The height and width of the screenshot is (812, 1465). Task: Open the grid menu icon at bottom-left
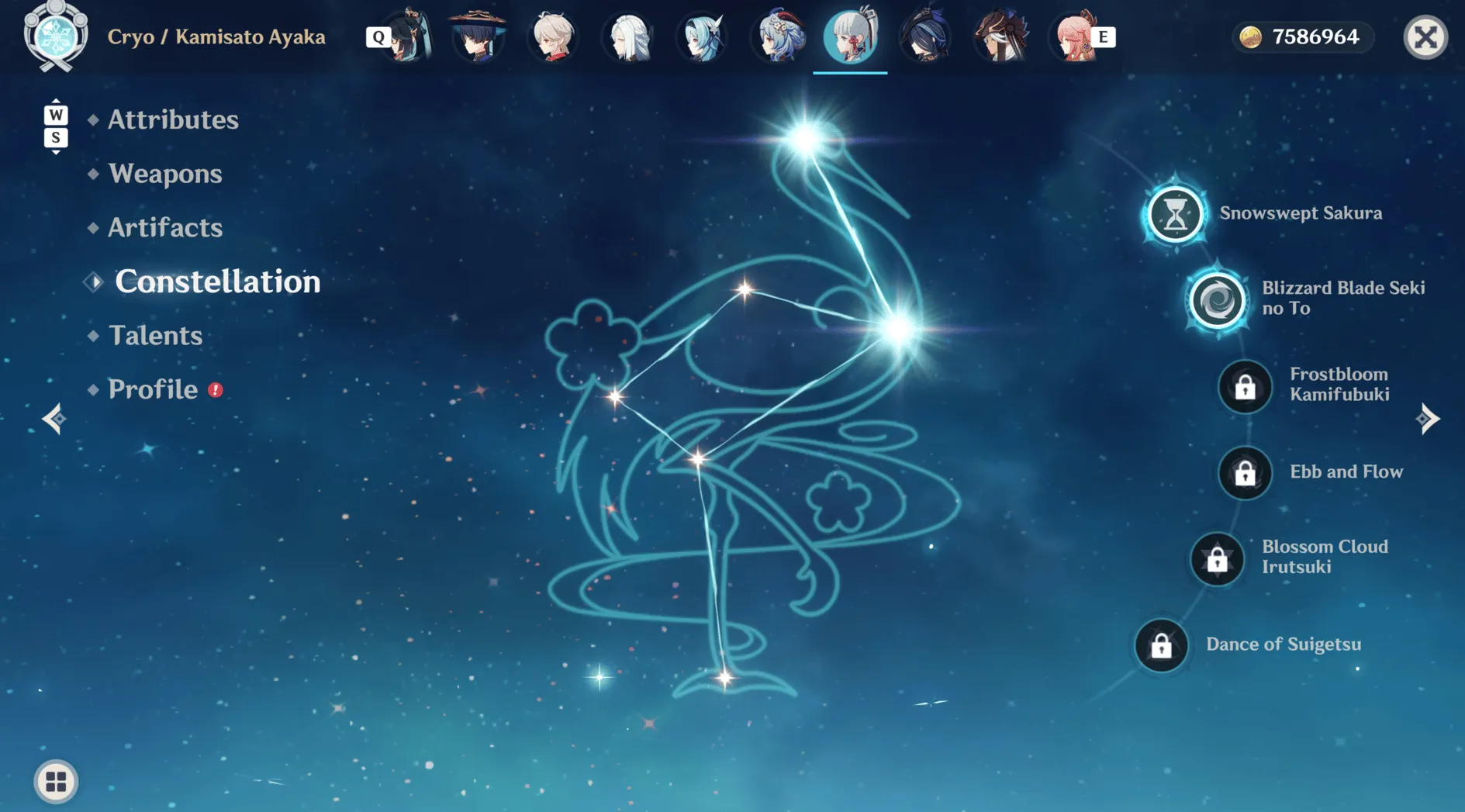(x=56, y=781)
